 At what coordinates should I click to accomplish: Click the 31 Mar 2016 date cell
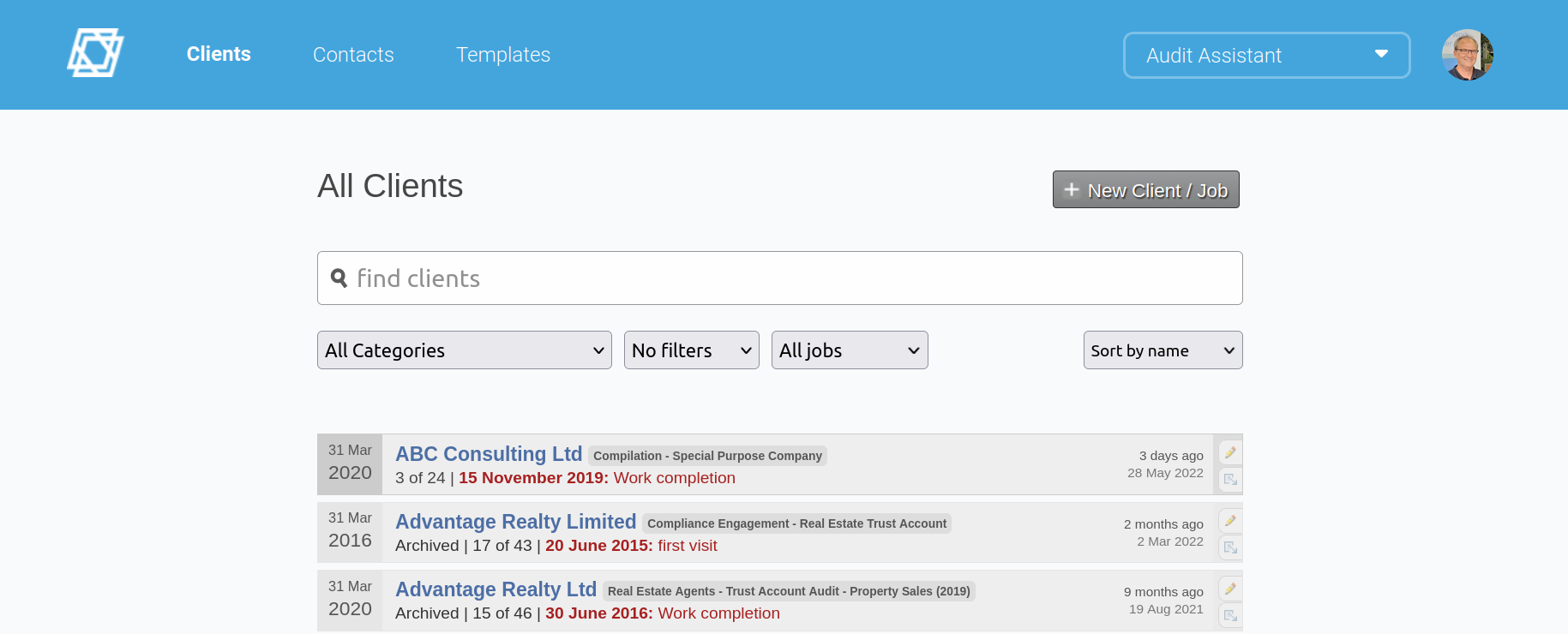(350, 530)
